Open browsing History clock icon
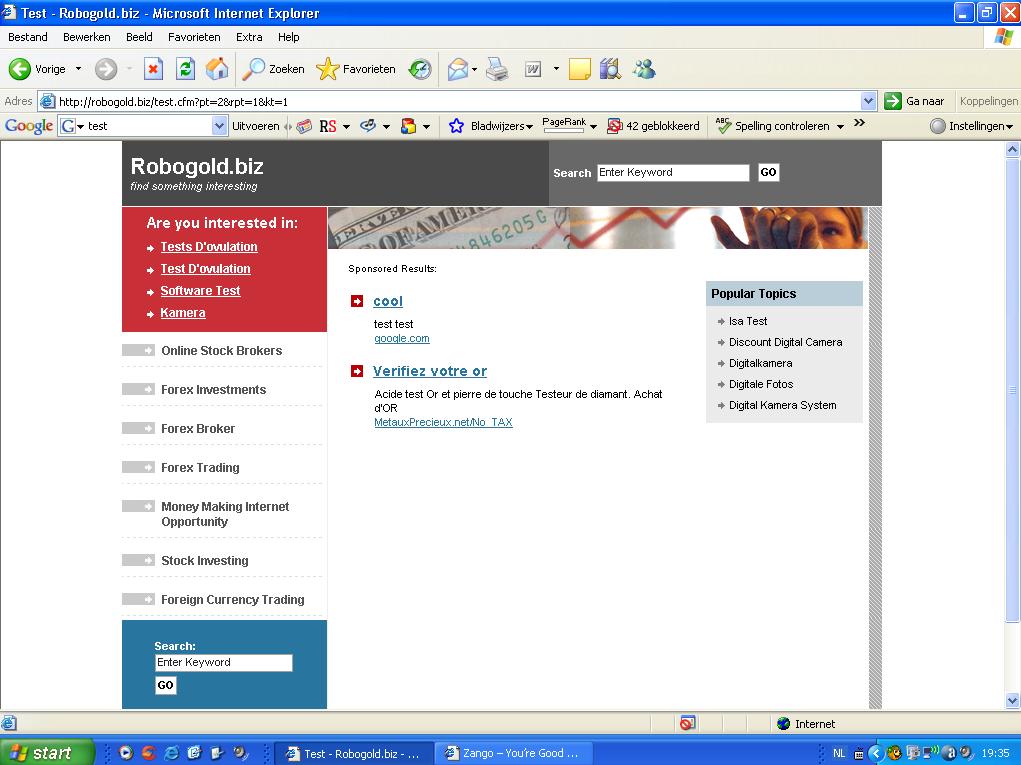Screen dimensions: 1021x765 click(419, 68)
